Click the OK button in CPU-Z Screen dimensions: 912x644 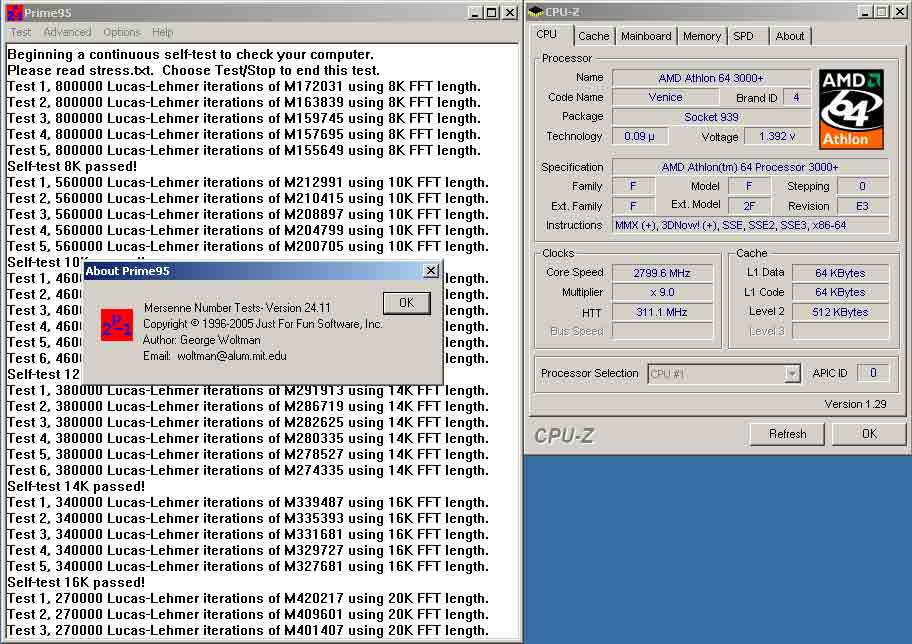(869, 434)
